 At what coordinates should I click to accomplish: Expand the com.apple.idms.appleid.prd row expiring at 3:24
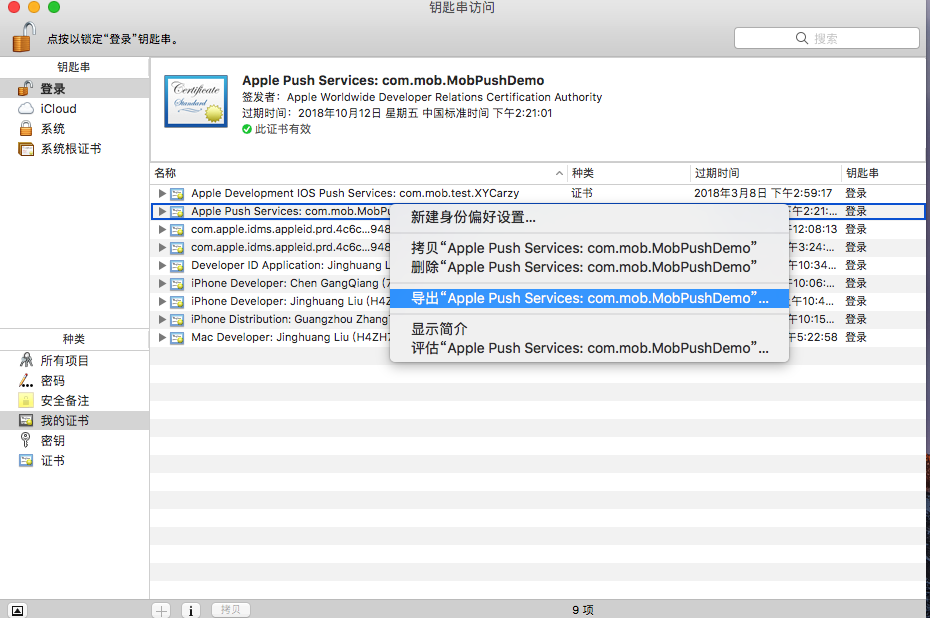162,247
